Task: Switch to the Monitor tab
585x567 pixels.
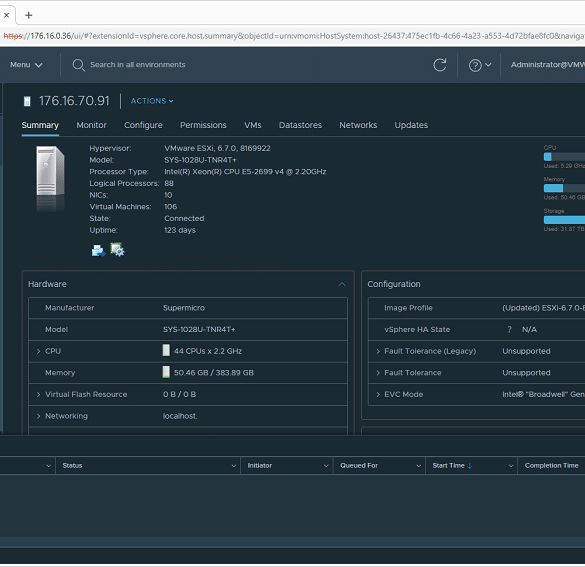Action: coord(91,125)
